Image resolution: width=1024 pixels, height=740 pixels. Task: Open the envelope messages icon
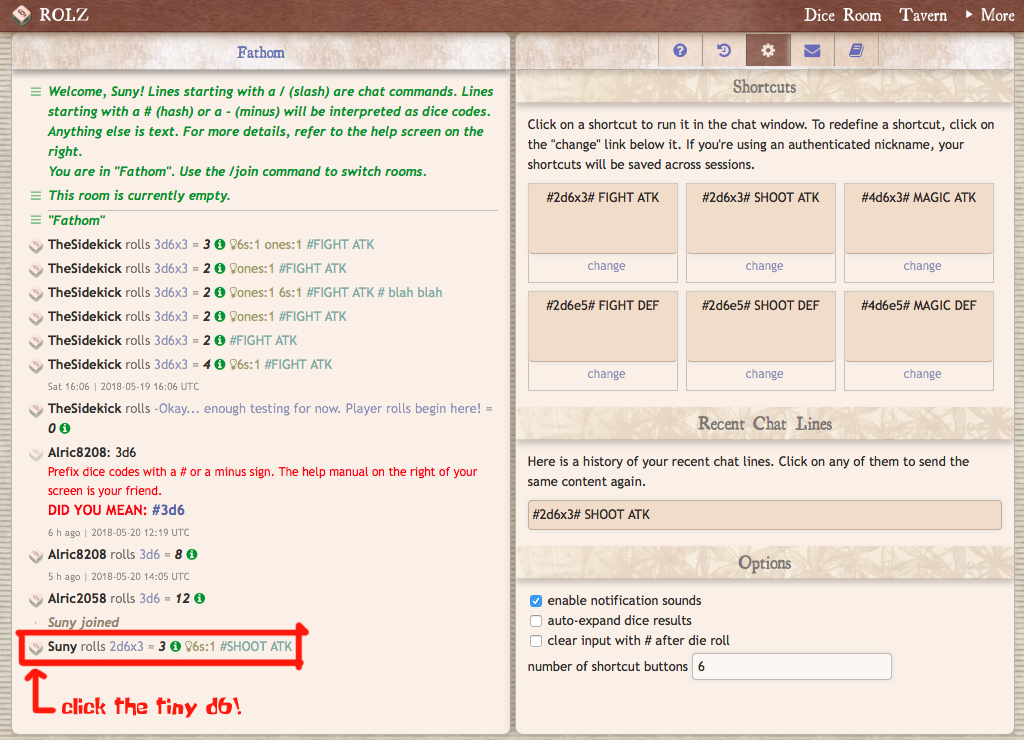811,49
